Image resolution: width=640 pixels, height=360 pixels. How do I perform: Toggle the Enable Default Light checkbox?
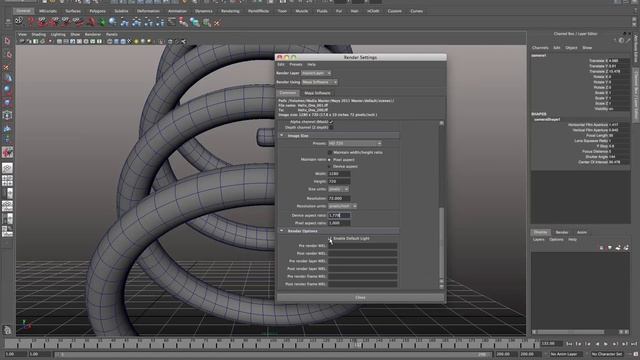[x=330, y=238]
